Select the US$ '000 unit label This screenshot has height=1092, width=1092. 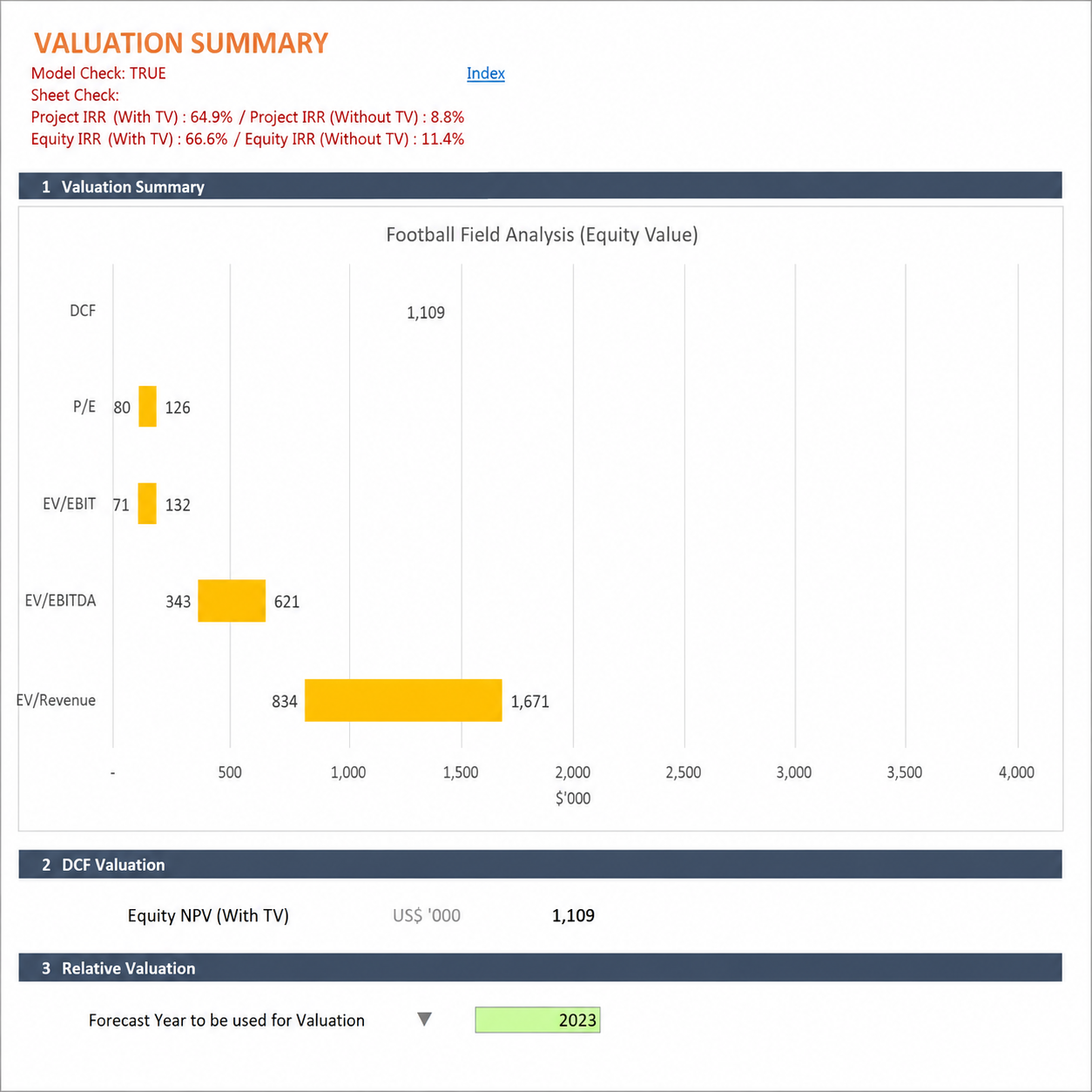tap(427, 915)
